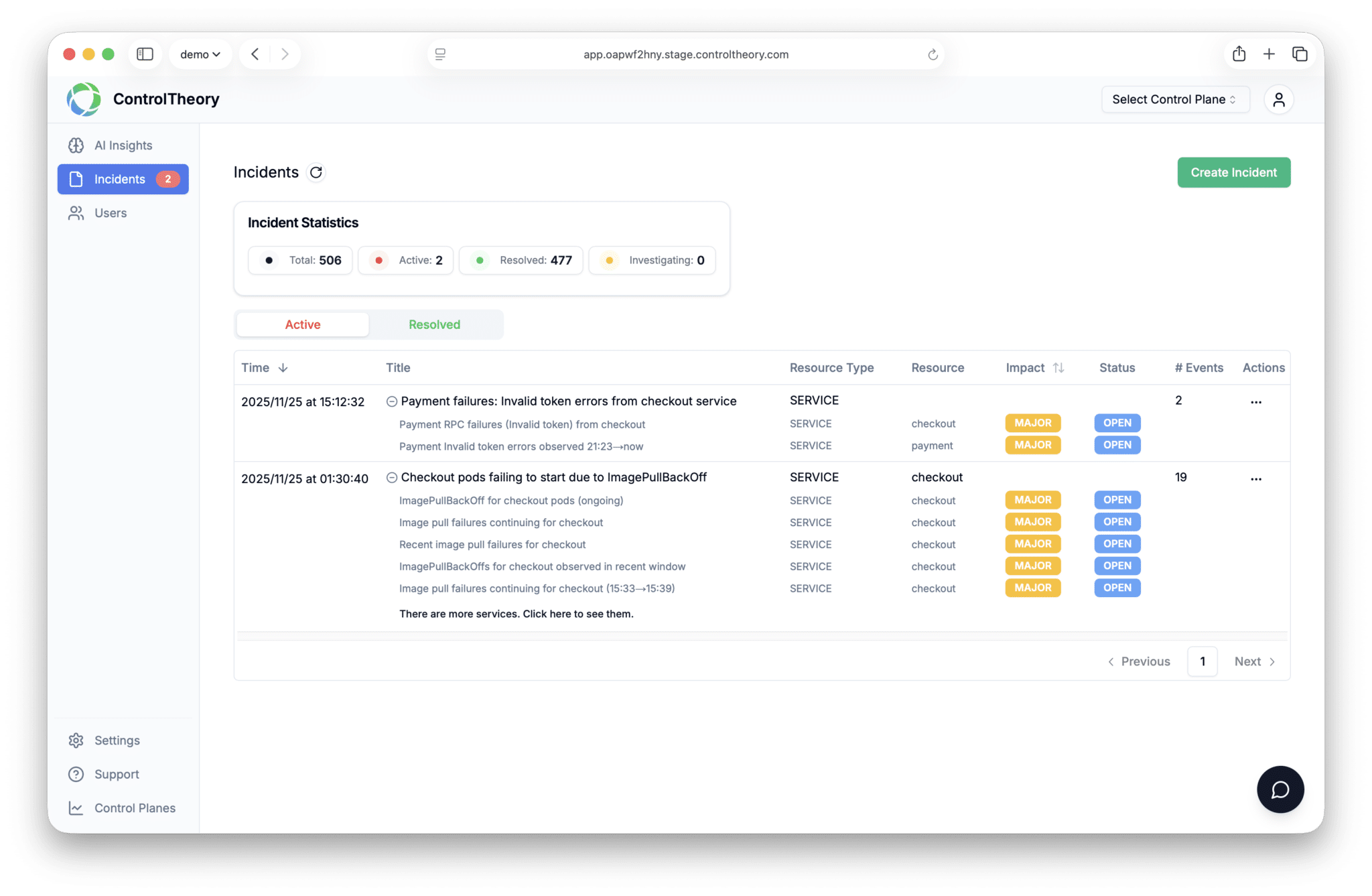Open Support page
This screenshot has height=896, width=1372.
click(x=117, y=774)
